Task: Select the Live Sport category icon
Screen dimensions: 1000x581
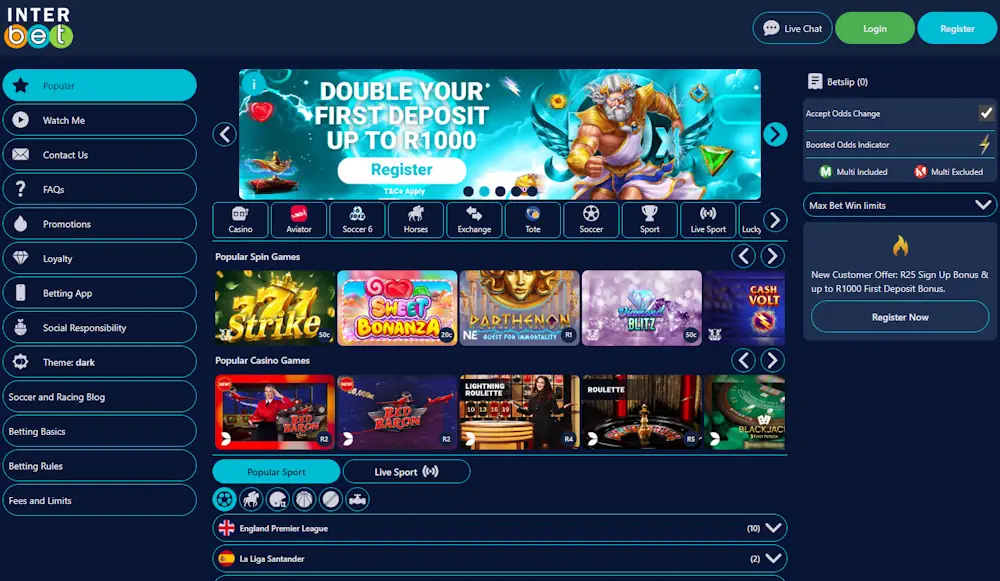Action: coord(708,220)
